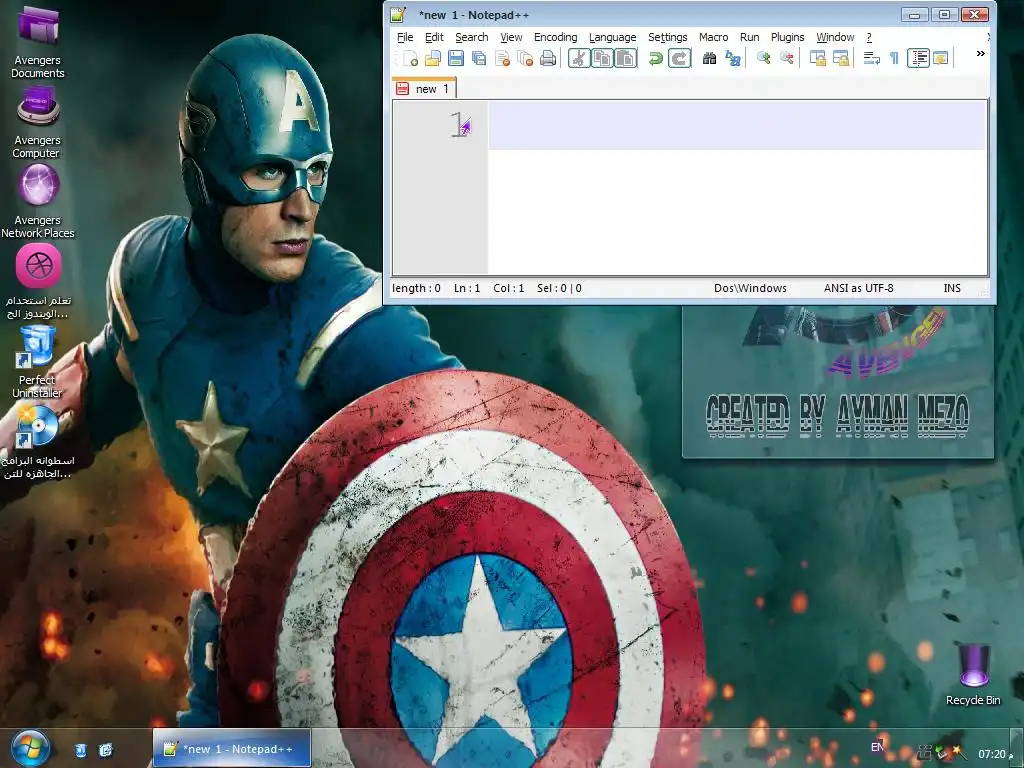Screen dimensions: 1024x768
Task: Click the green Undo arrow icon
Action: (x=655, y=59)
